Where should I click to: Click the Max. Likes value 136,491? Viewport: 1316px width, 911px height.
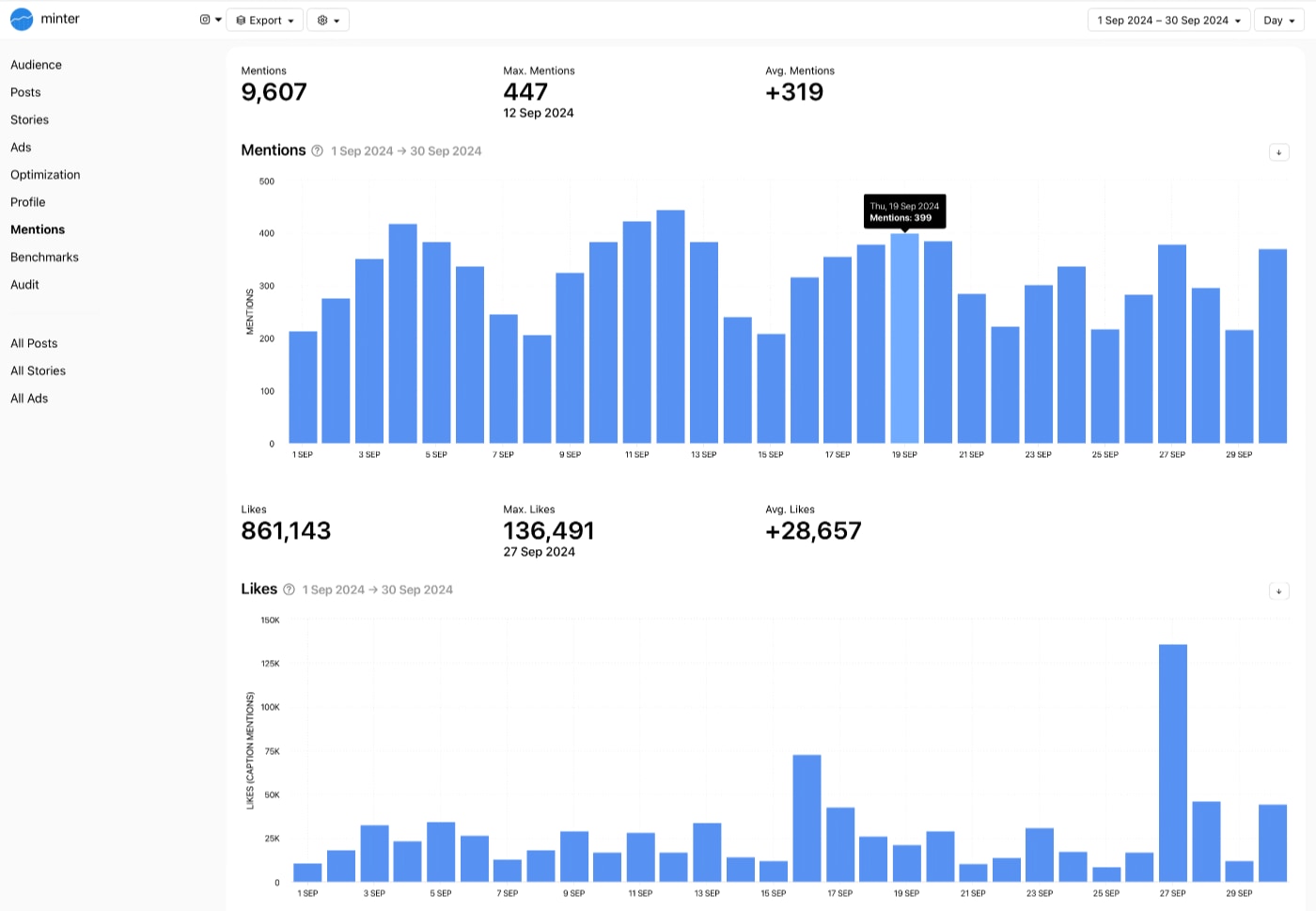[549, 531]
